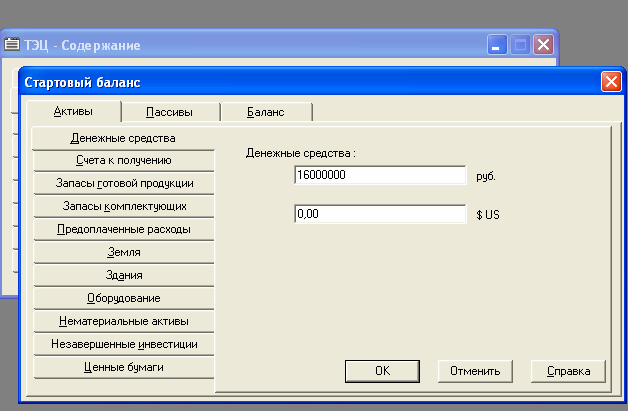Open Запасы готовой продукции section
Image resolution: width=628 pixels, height=411 pixels.
click(x=124, y=183)
